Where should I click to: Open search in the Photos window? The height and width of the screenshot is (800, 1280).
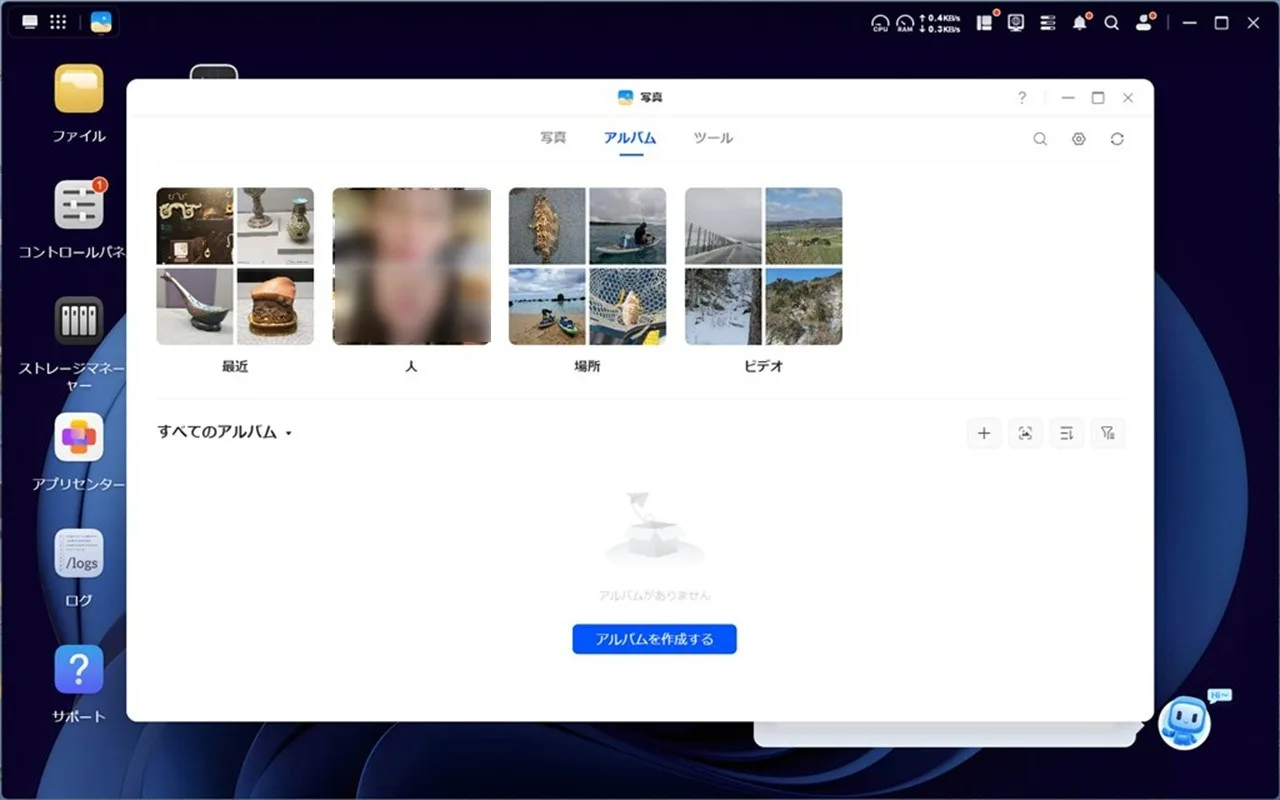(x=1040, y=139)
